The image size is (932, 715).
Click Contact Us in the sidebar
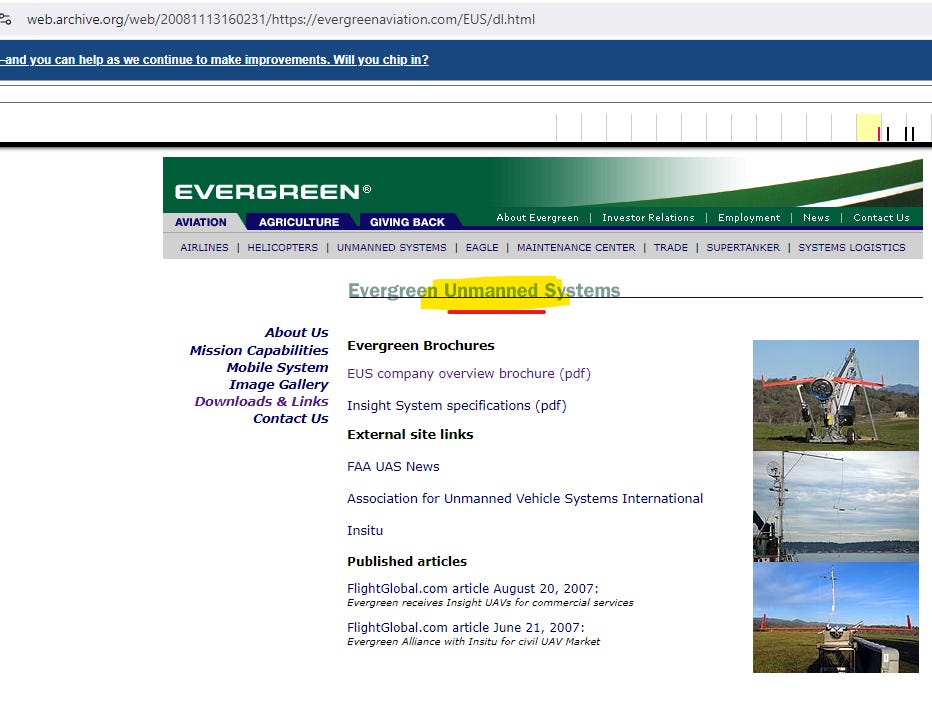291,418
